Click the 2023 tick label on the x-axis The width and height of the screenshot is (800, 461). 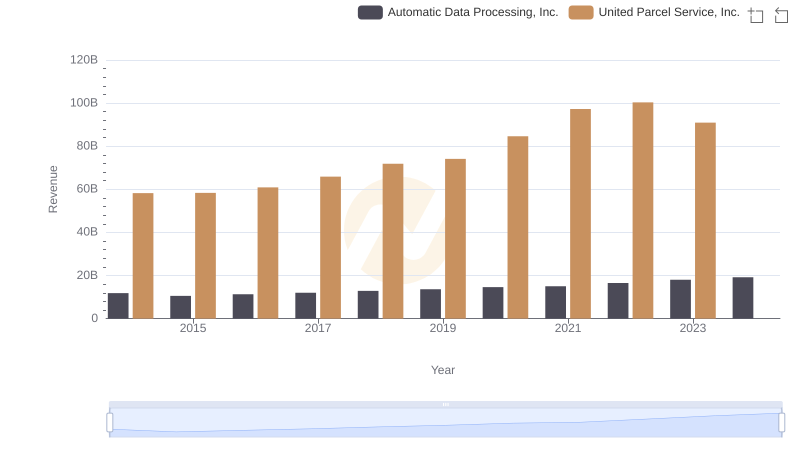693,328
